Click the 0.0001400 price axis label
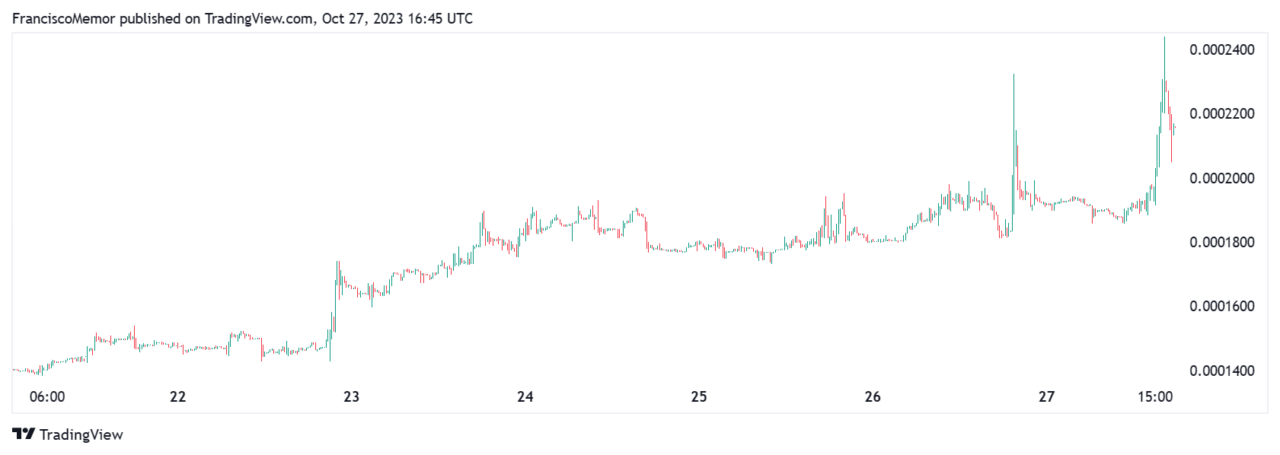 [1223, 371]
